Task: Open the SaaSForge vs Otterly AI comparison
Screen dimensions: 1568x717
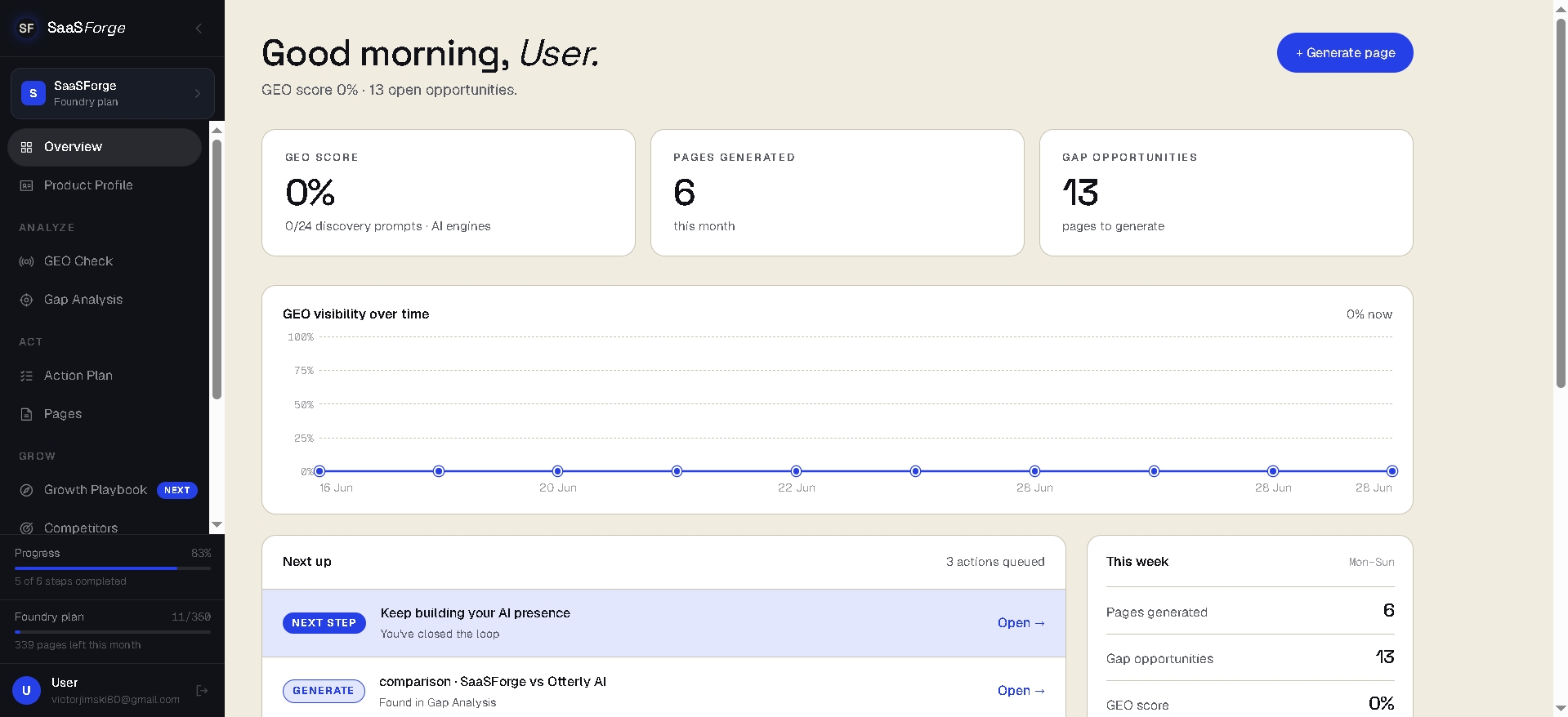Action: tap(1021, 691)
